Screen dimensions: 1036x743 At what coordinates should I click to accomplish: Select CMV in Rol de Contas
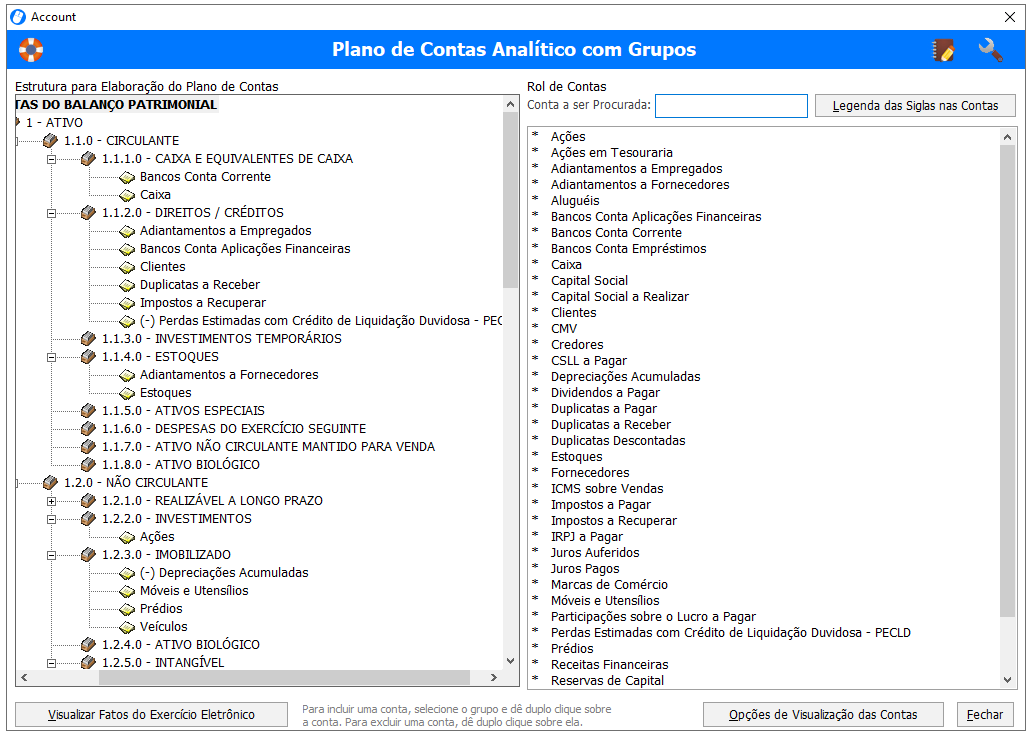[x=564, y=329]
